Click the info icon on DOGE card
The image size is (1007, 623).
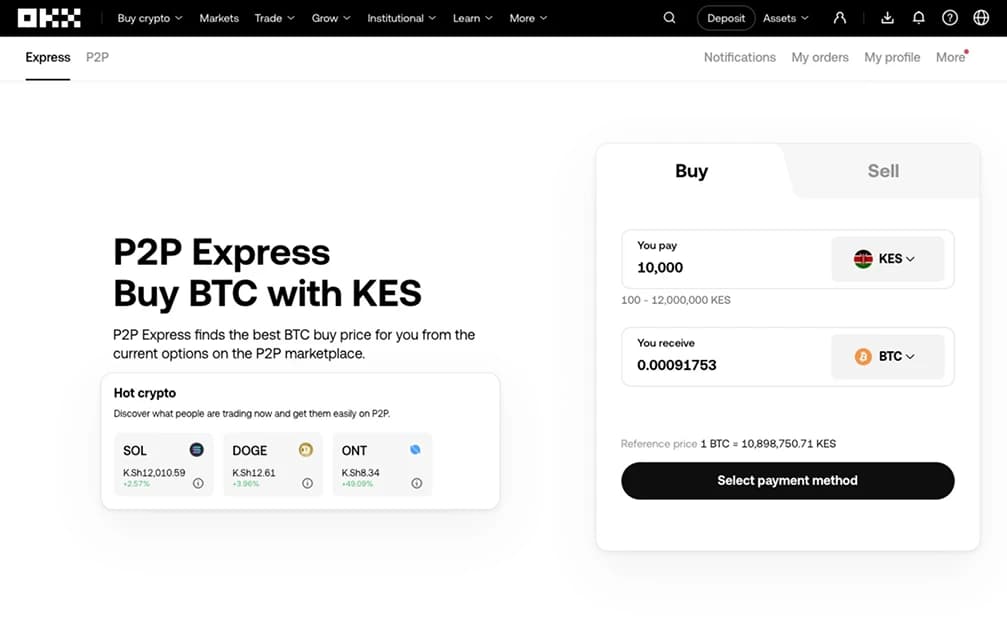(x=307, y=483)
